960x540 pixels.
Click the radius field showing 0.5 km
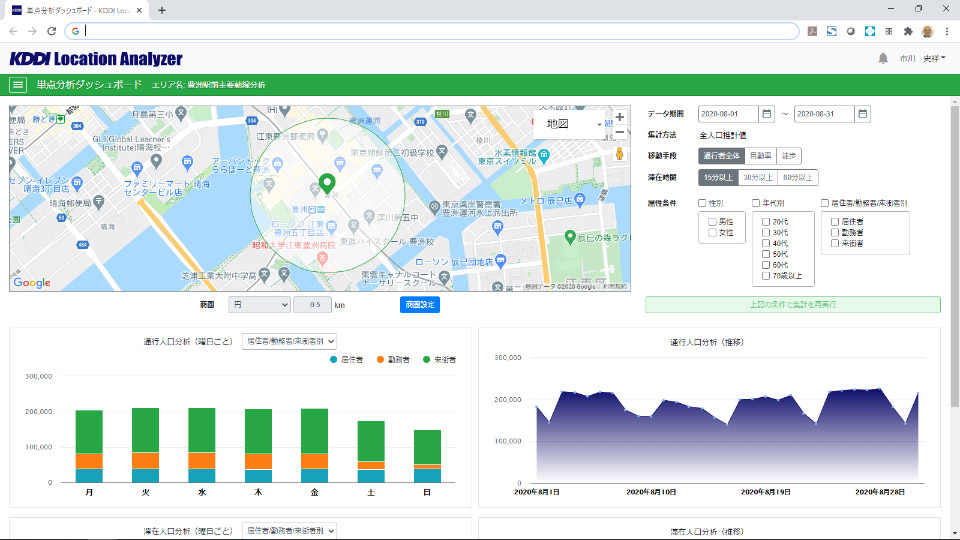click(313, 305)
